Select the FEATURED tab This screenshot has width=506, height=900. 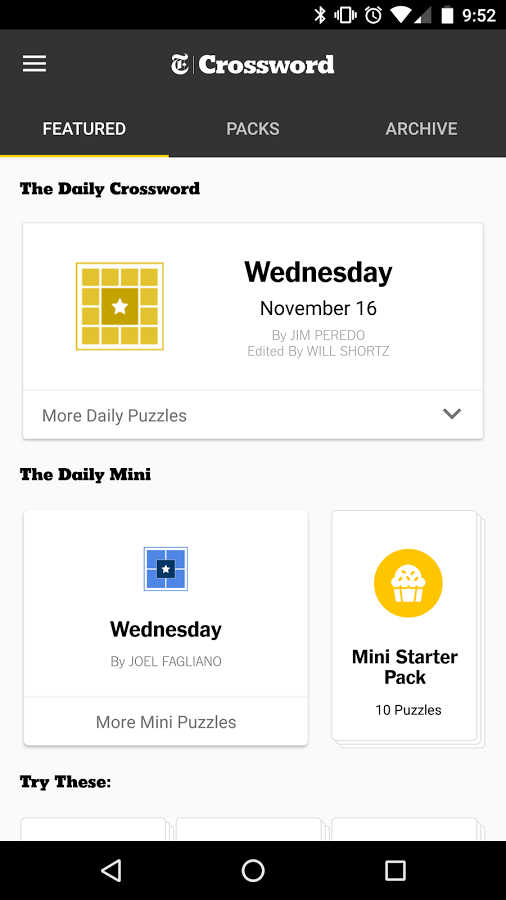click(x=84, y=129)
